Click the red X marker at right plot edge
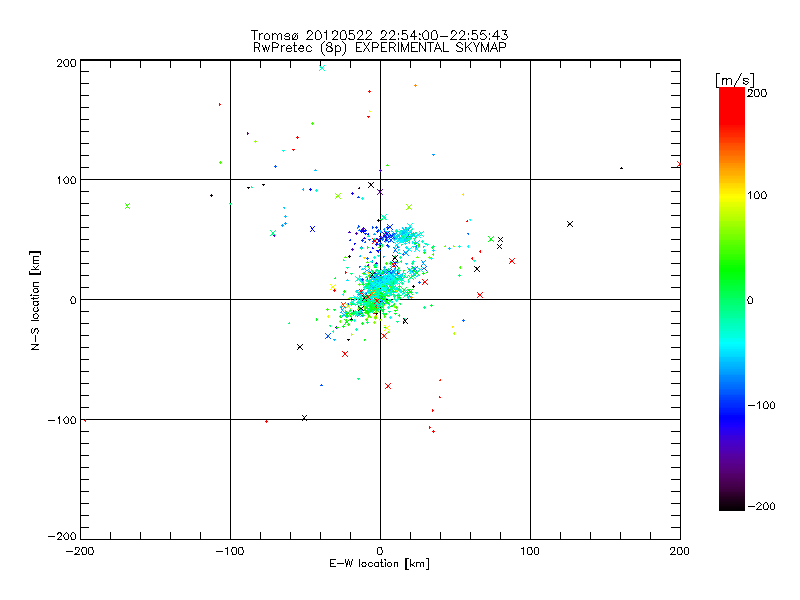Image resolution: width=800 pixels, height=600 pixels. [679, 164]
